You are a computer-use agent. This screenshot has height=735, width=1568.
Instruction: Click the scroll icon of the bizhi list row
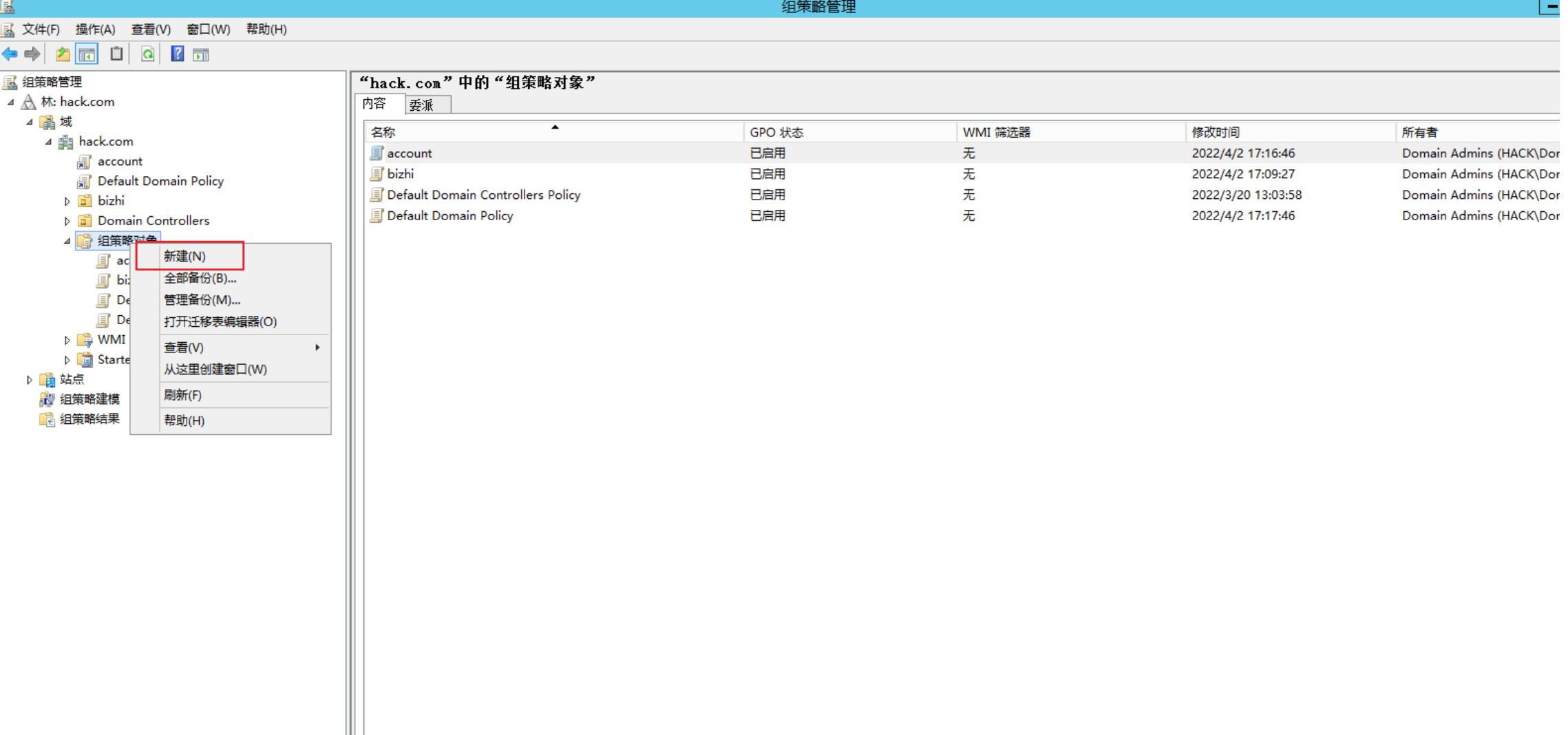click(377, 173)
